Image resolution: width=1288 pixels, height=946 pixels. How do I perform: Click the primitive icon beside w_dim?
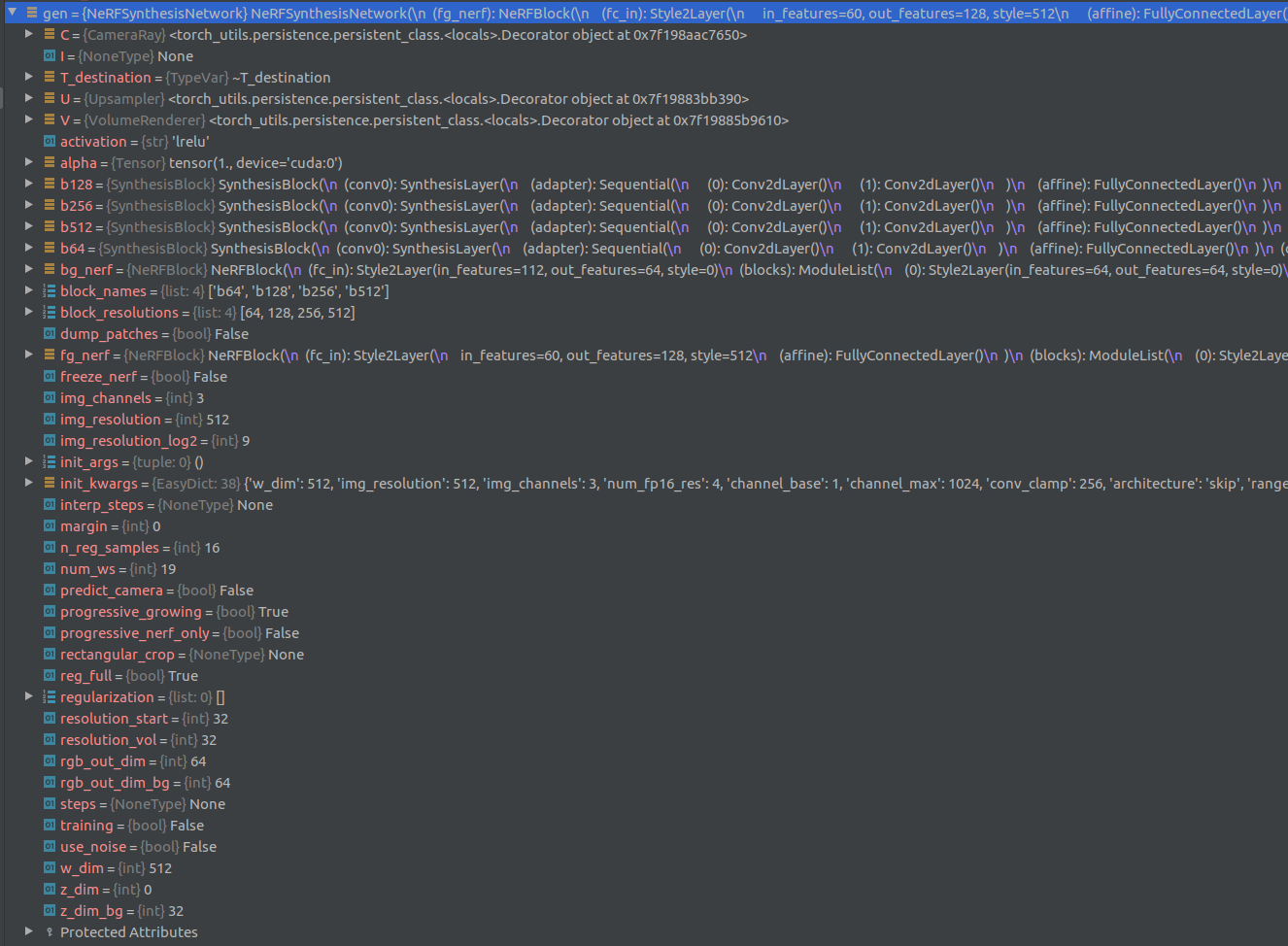(50, 867)
